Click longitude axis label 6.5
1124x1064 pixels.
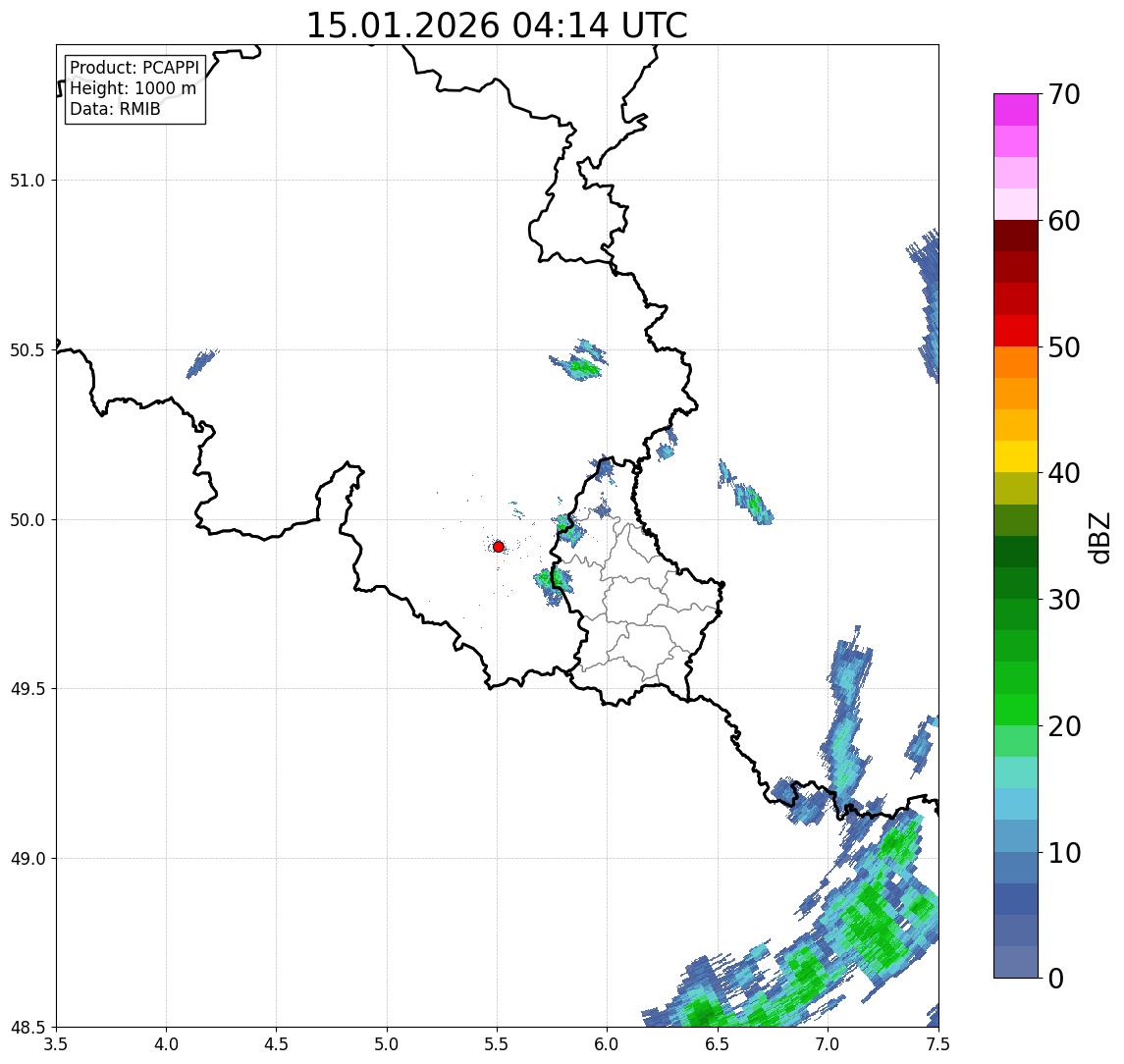[x=718, y=1044]
